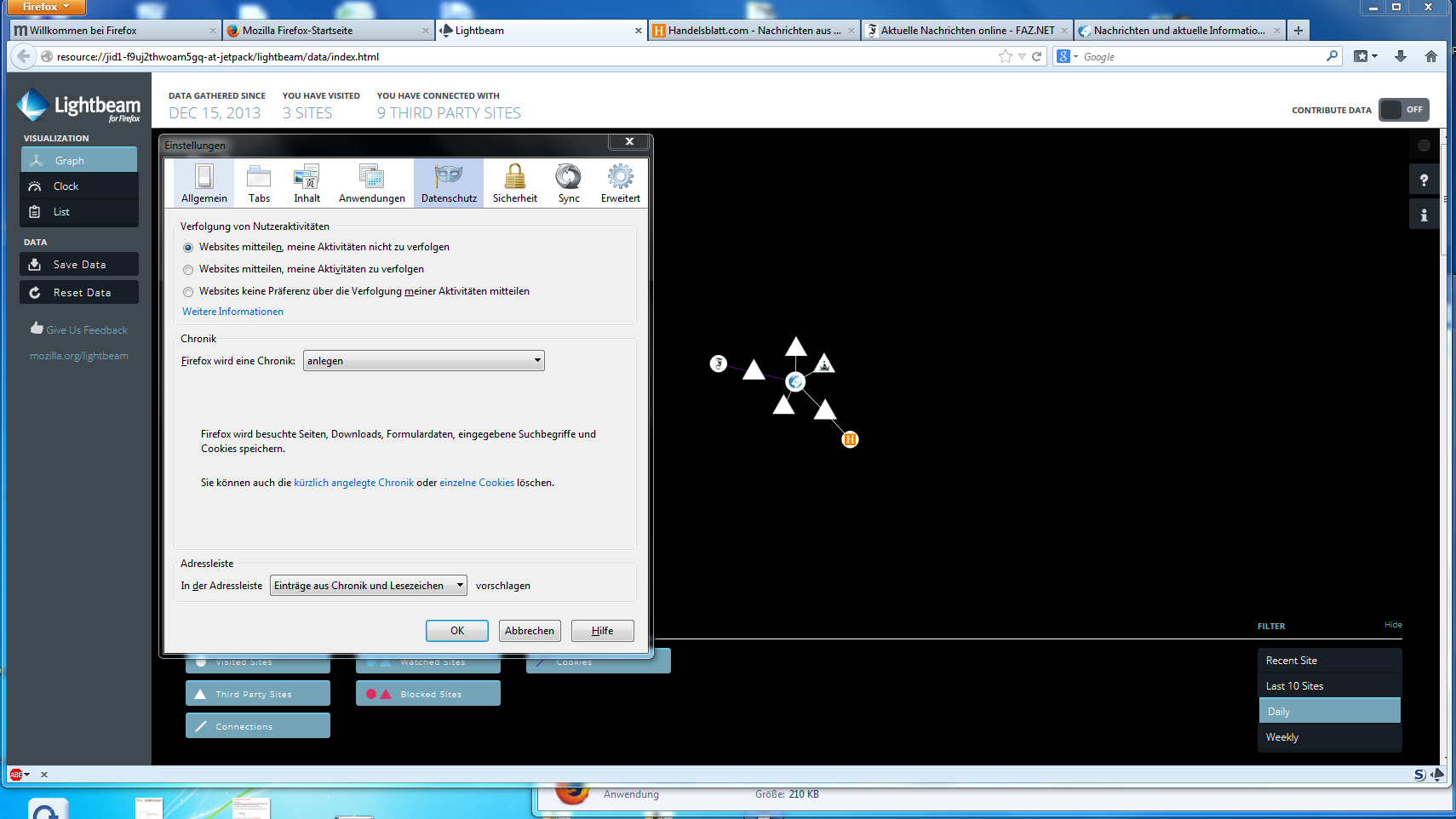The height and width of the screenshot is (819, 1456).
Task: Toggle the Third Party Sites filter
Action: pyautogui.click(x=258, y=694)
